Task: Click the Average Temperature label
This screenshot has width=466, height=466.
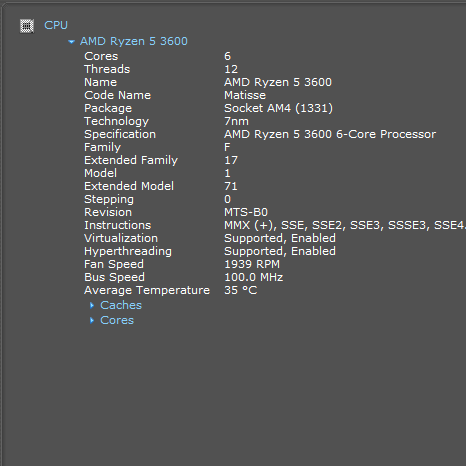Action: pyautogui.click(x=147, y=290)
